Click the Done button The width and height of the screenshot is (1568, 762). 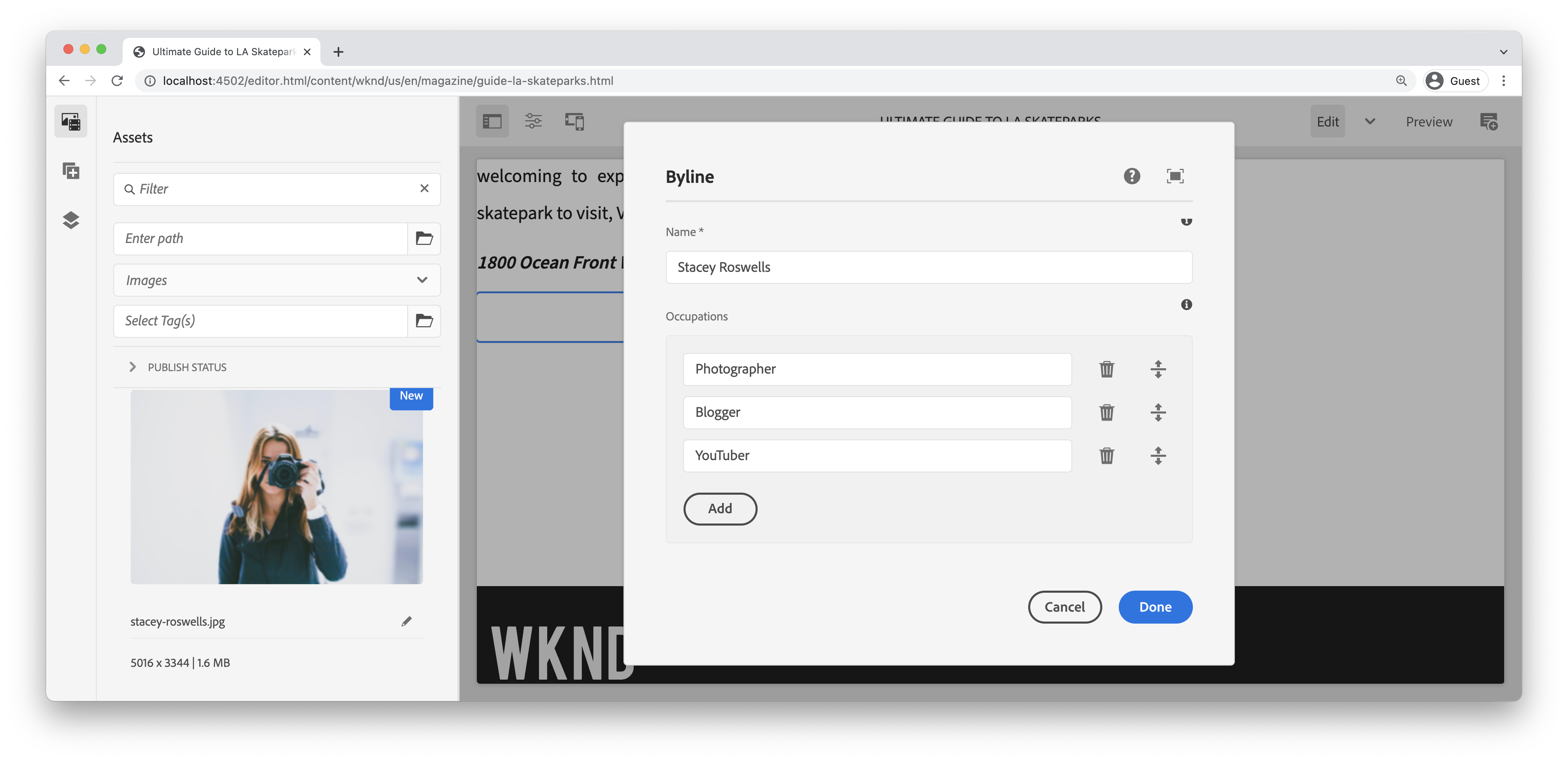click(1155, 607)
